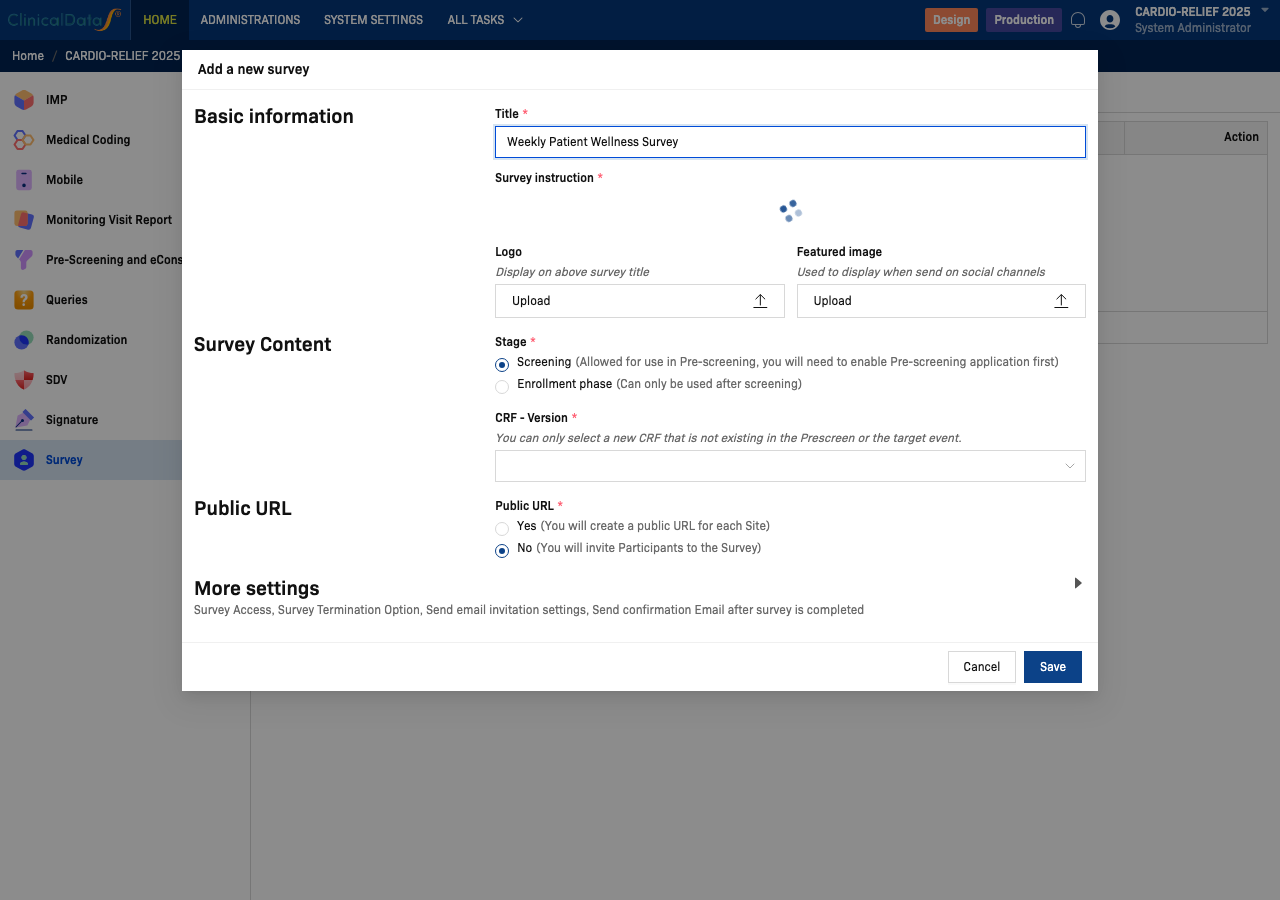Screen dimensions: 1280x900
Task: Click the Mobile sidebar icon
Action: (x=24, y=180)
